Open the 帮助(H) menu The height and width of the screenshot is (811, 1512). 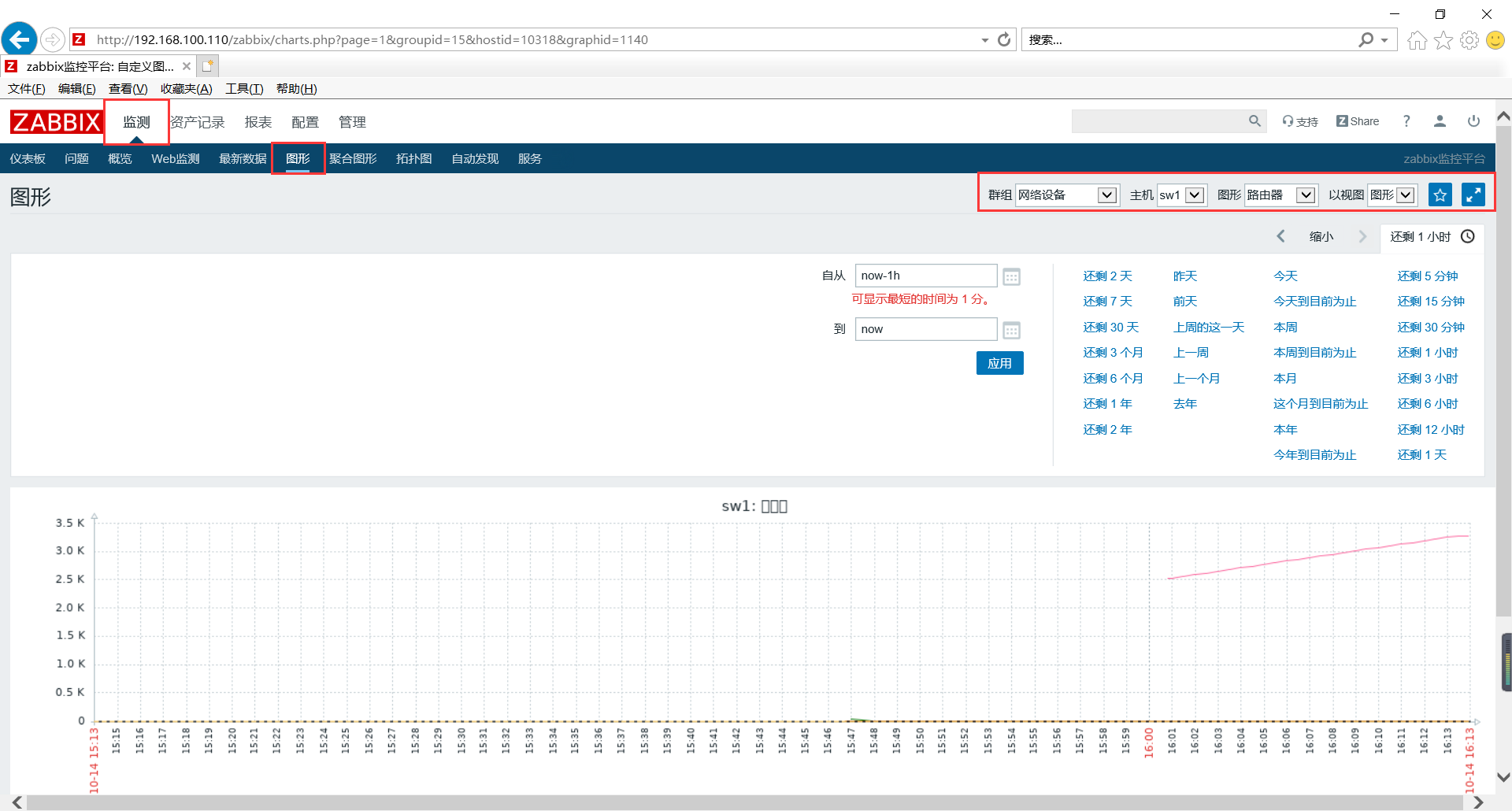click(x=297, y=89)
